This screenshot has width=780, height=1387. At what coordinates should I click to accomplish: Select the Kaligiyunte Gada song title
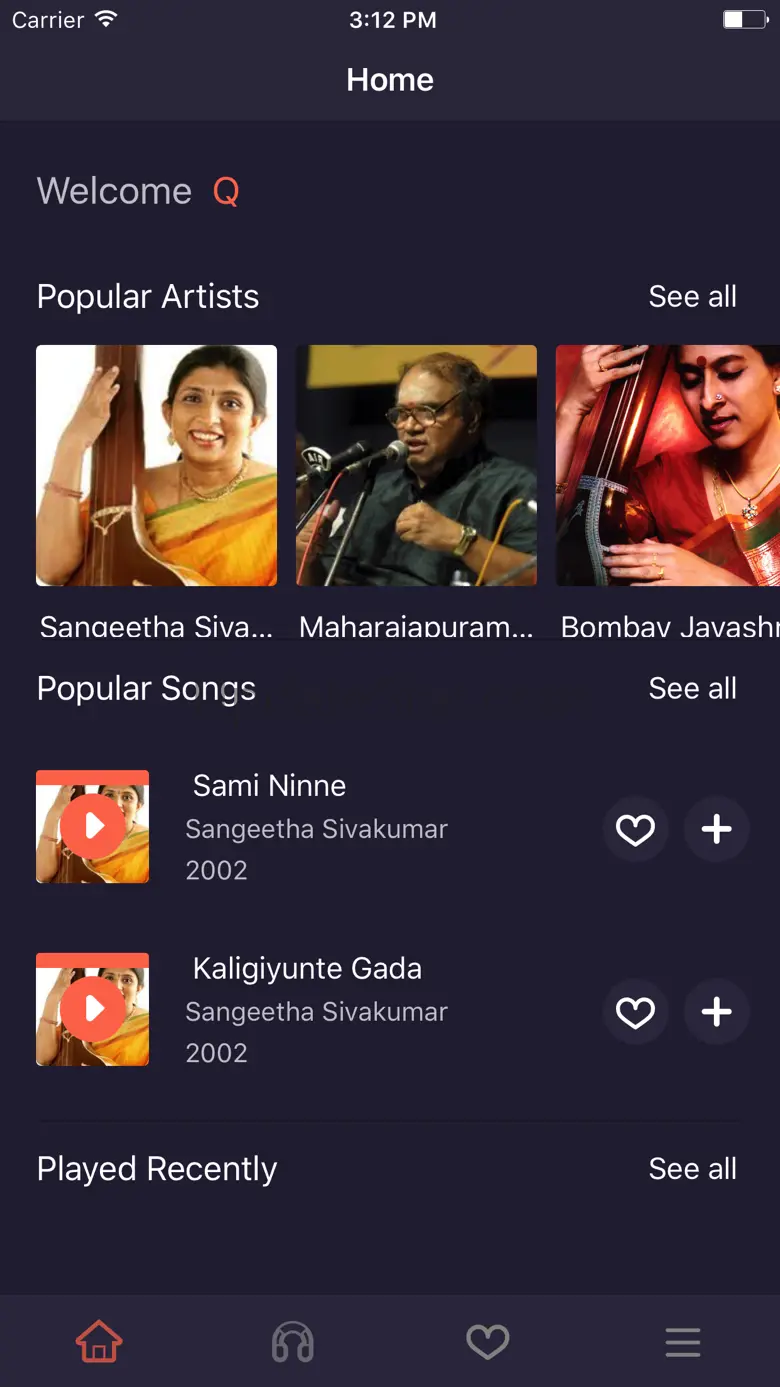[x=307, y=969]
